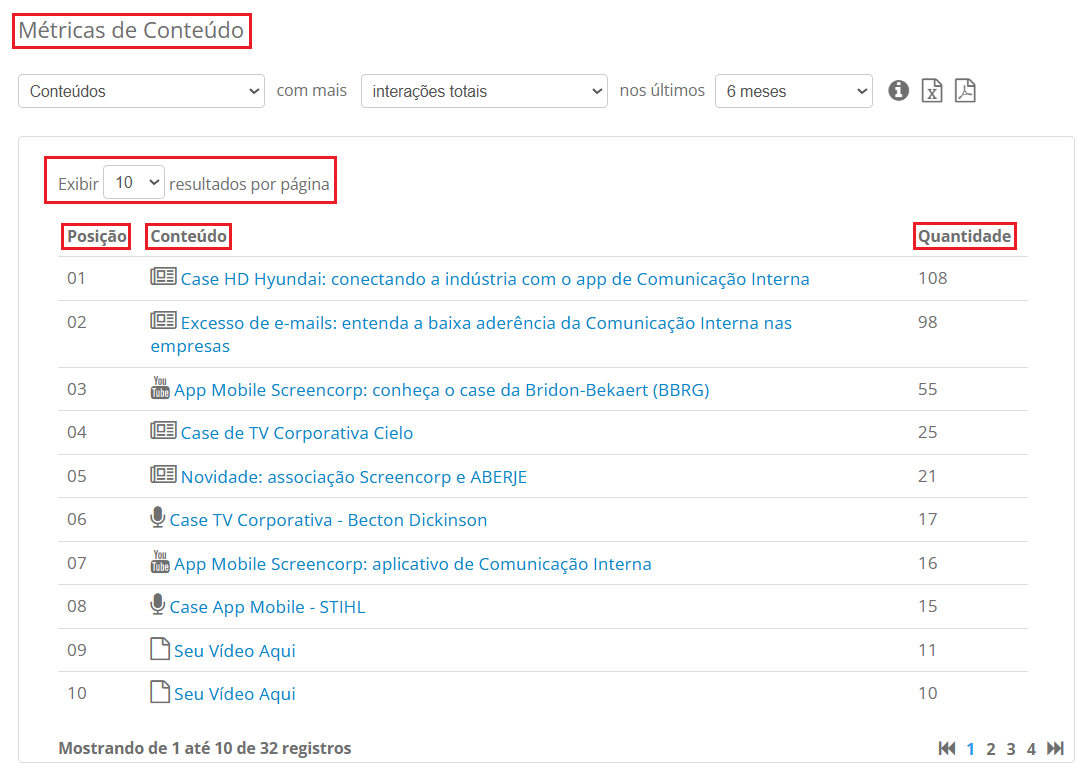Open Case HD Hyundai content link

tap(495, 279)
